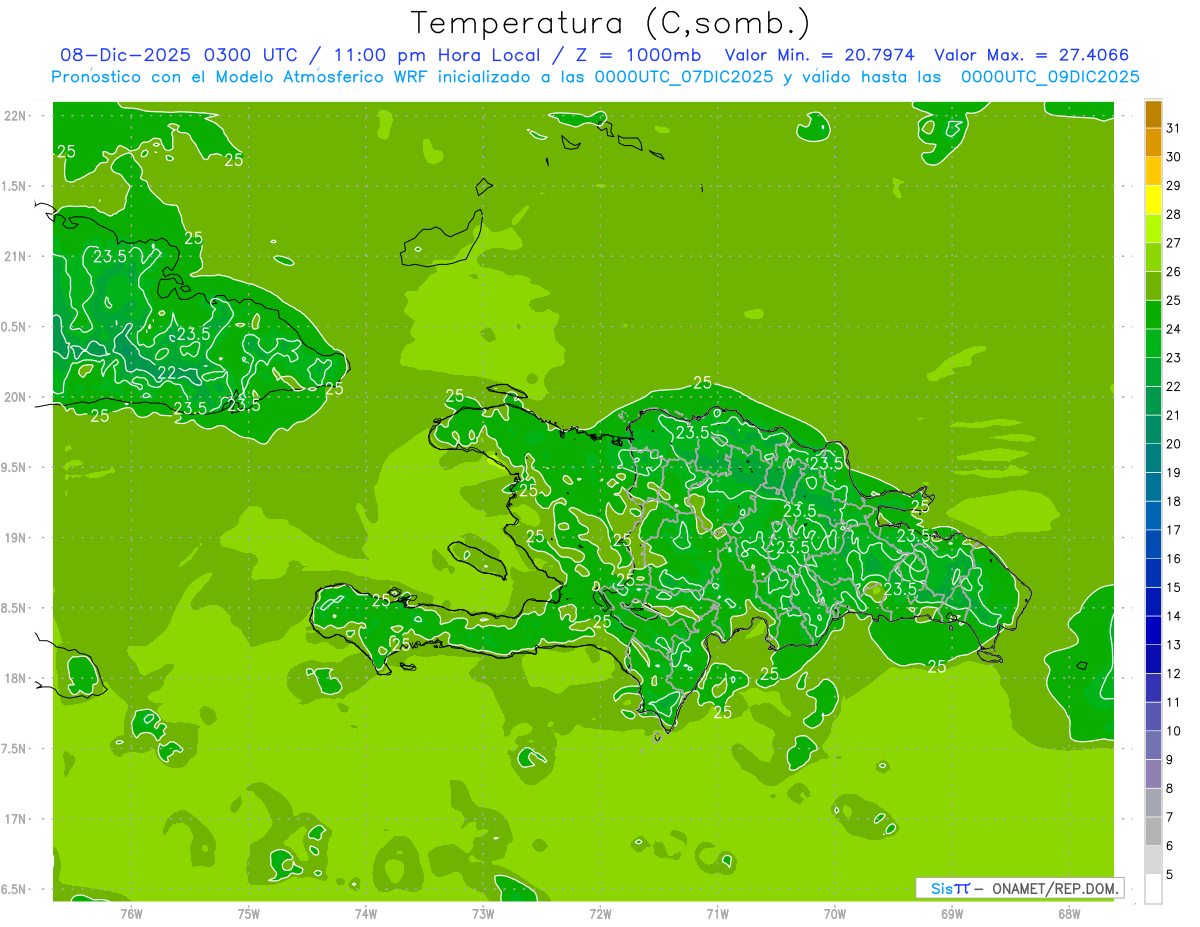Click the '11' value on the color scale
This screenshot has width=1200, height=927.
tap(1174, 703)
